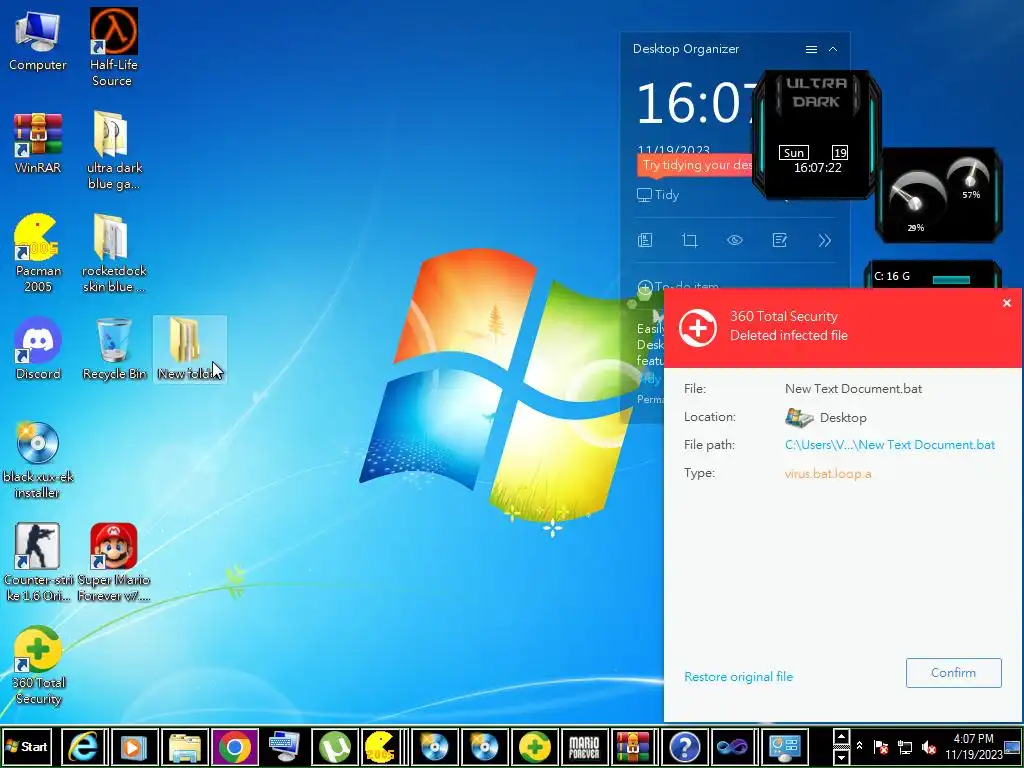Select the rocketdock skin blue folder

coord(114,253)
